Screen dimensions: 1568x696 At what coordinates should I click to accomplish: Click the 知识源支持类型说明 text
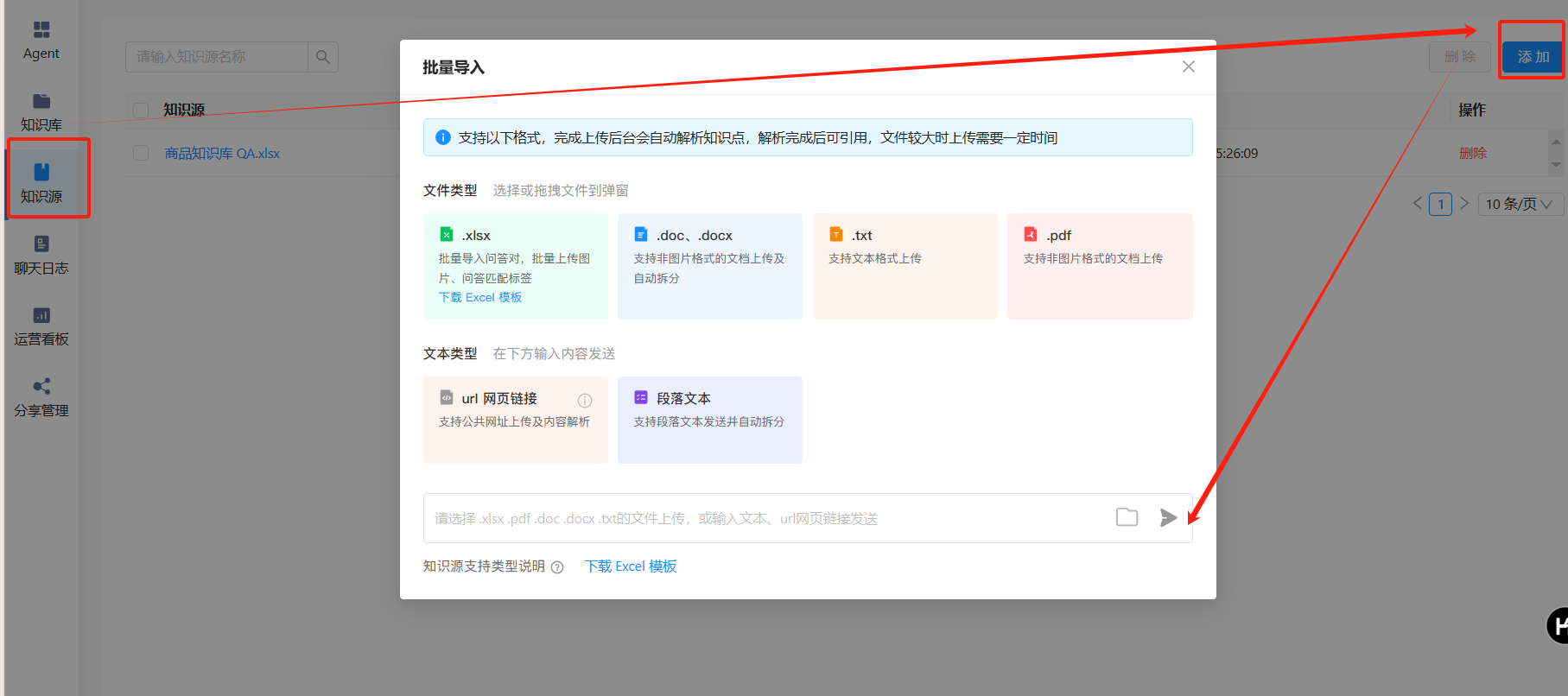pyautogui.click(x=484, y=566)
